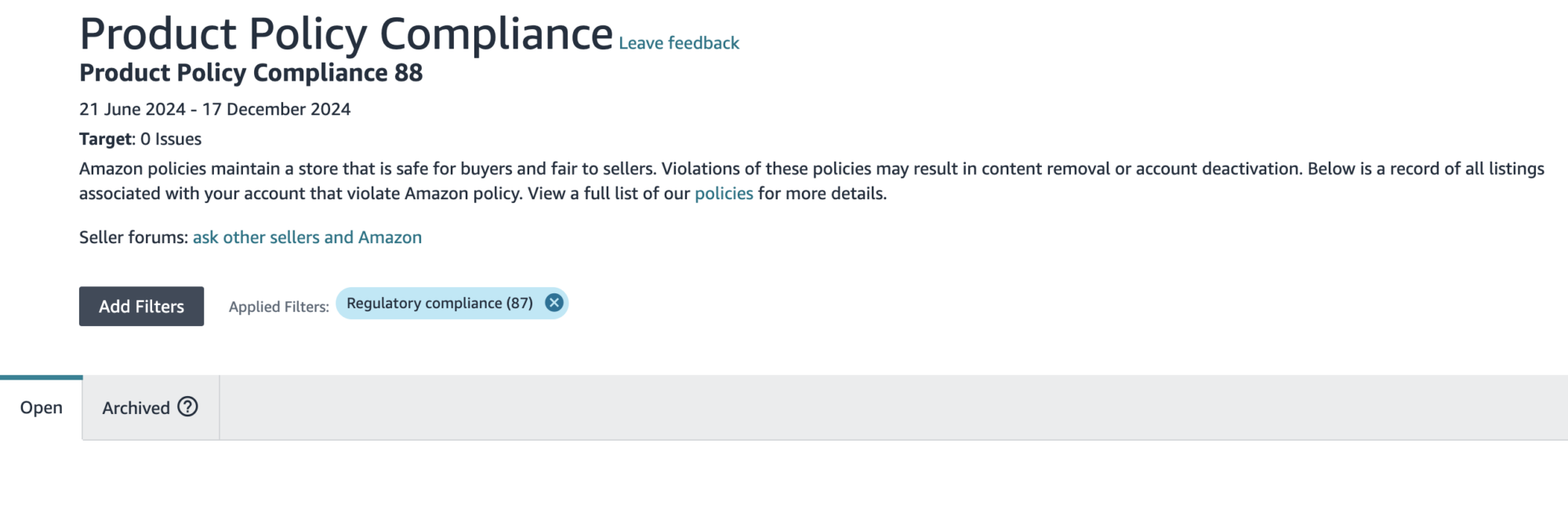Open the policies link in description

[723, 194]
